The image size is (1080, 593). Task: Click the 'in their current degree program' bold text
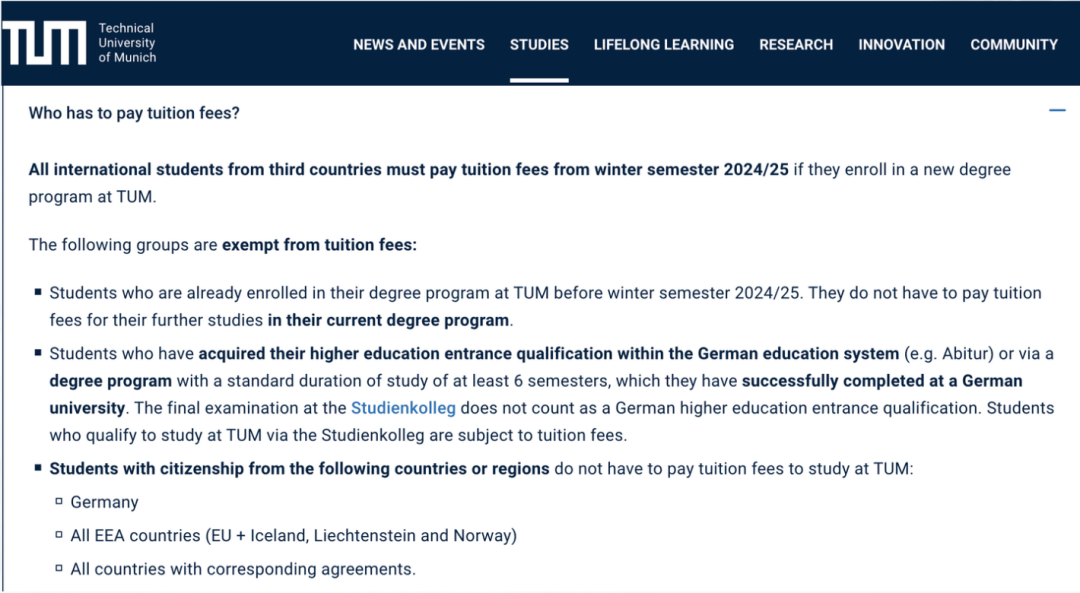click(388, 320)
